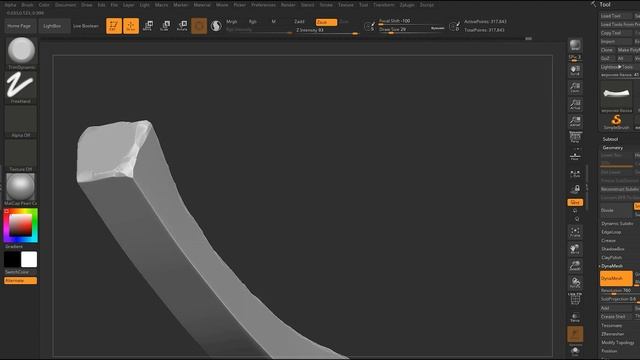Toggle M material channel

tap(273, 22)
